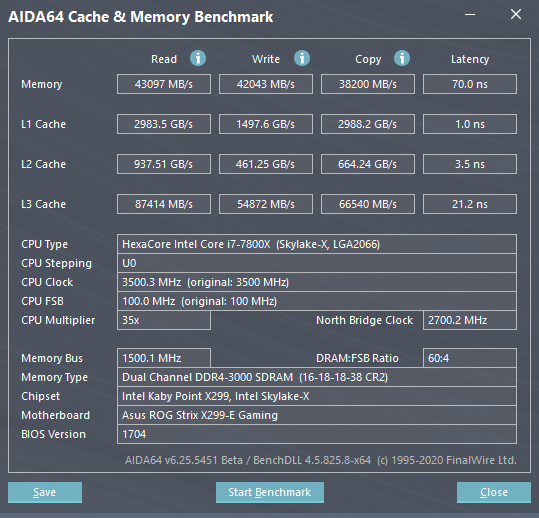This screenshot has height=518, width=539.
Task: Click the info icon next to Copy
Action: [x=402, y=58]
